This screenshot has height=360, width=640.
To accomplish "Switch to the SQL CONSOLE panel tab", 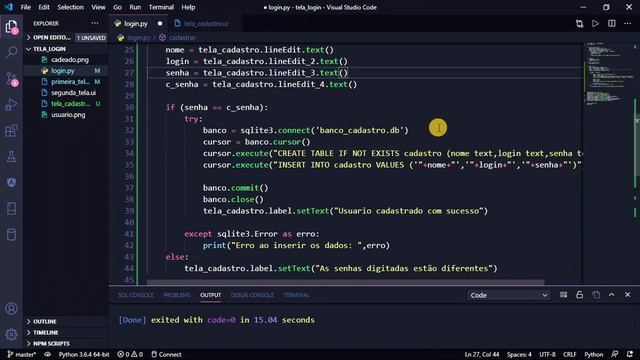I will [x=136, y=295].
